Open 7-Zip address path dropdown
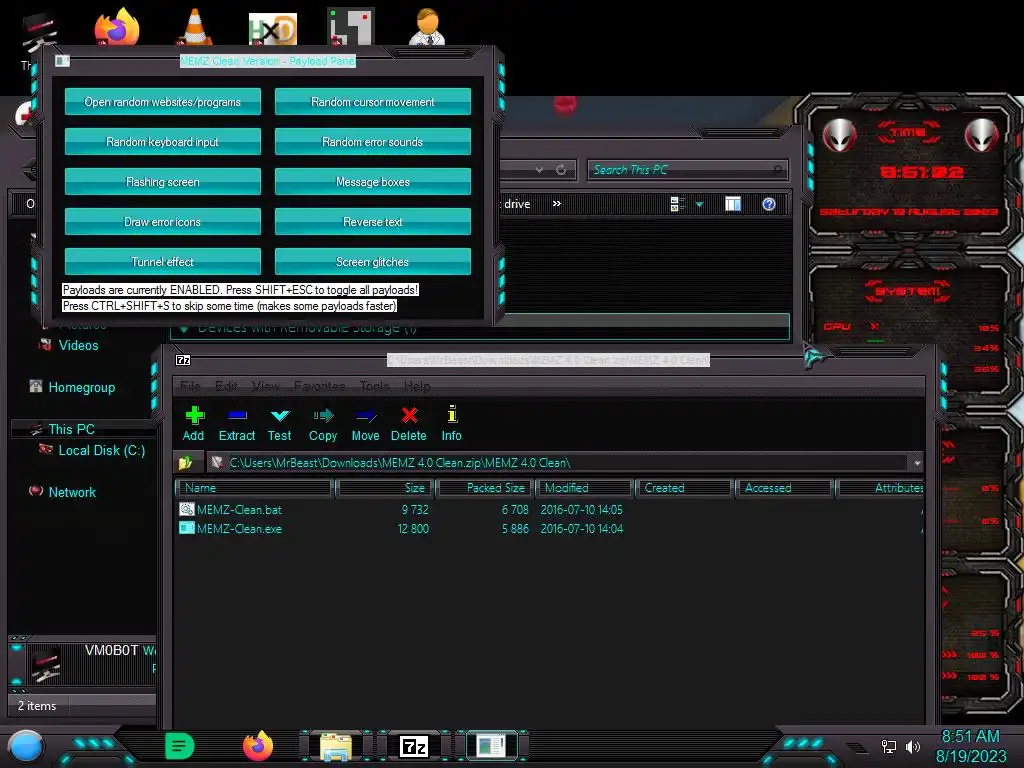The height and width of the screenshot is (768, 1024). (917, 462)
